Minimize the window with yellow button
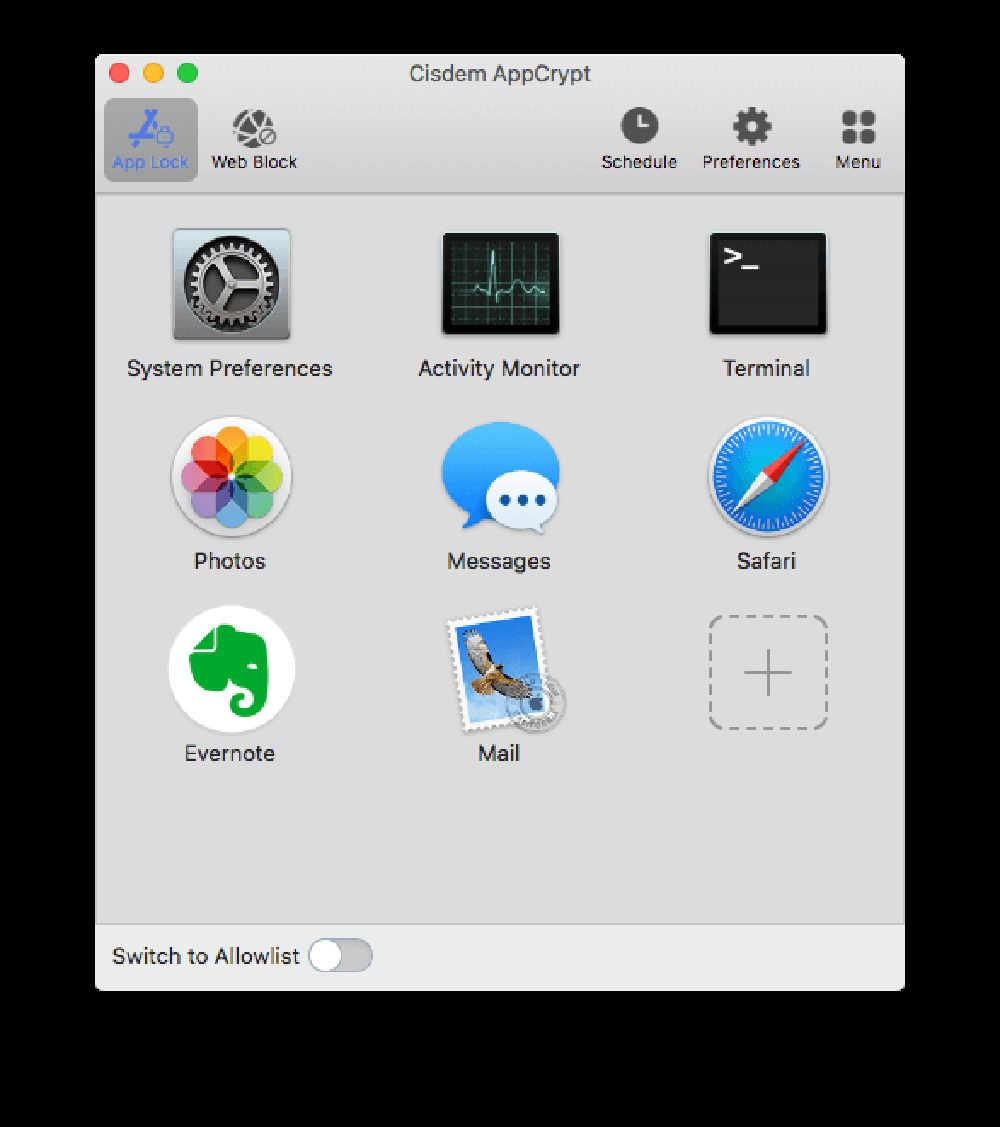The width and height of the screenshot is (1000, 1127). point(154,73)
